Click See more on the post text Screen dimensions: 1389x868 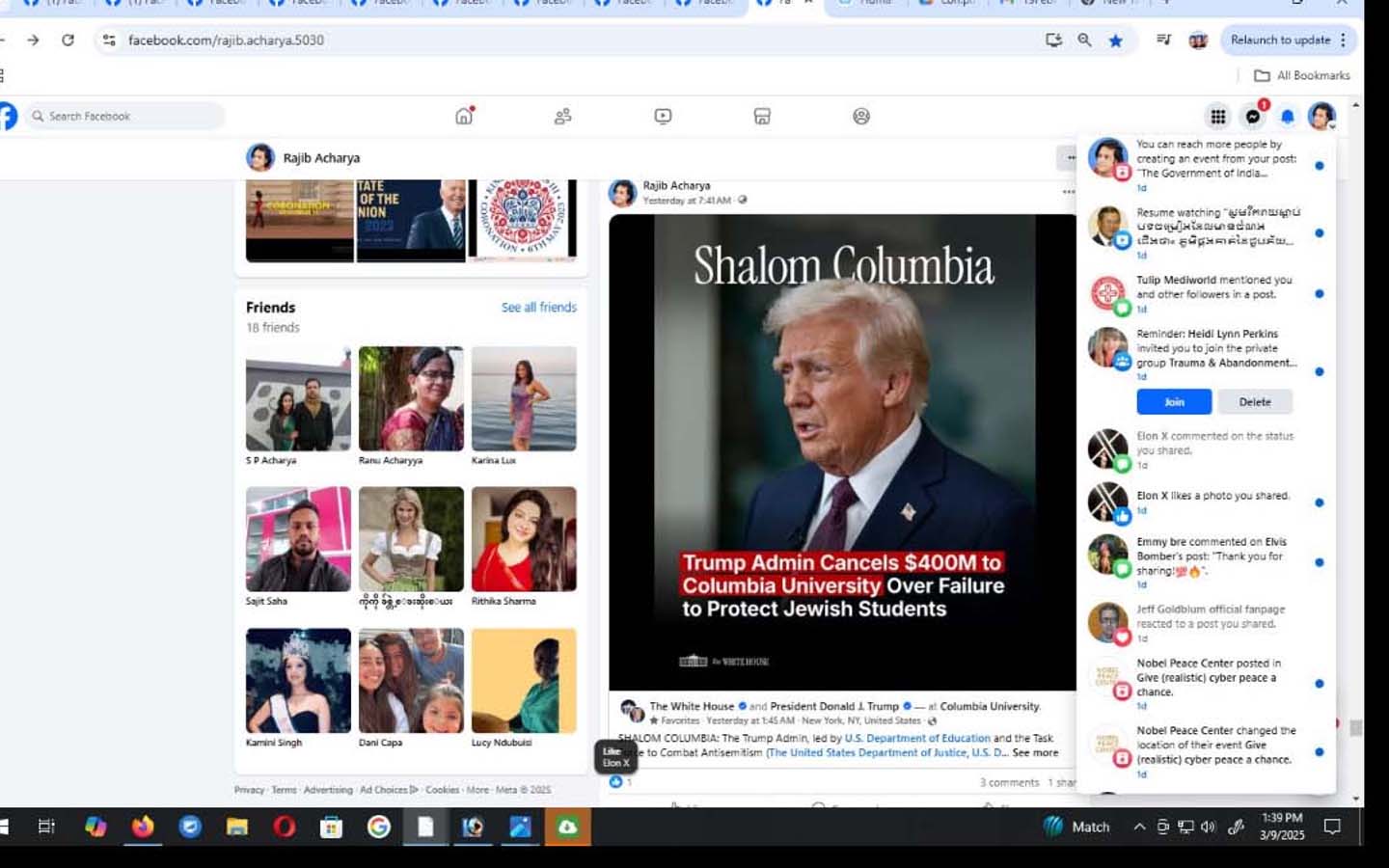pos(1035,752)
